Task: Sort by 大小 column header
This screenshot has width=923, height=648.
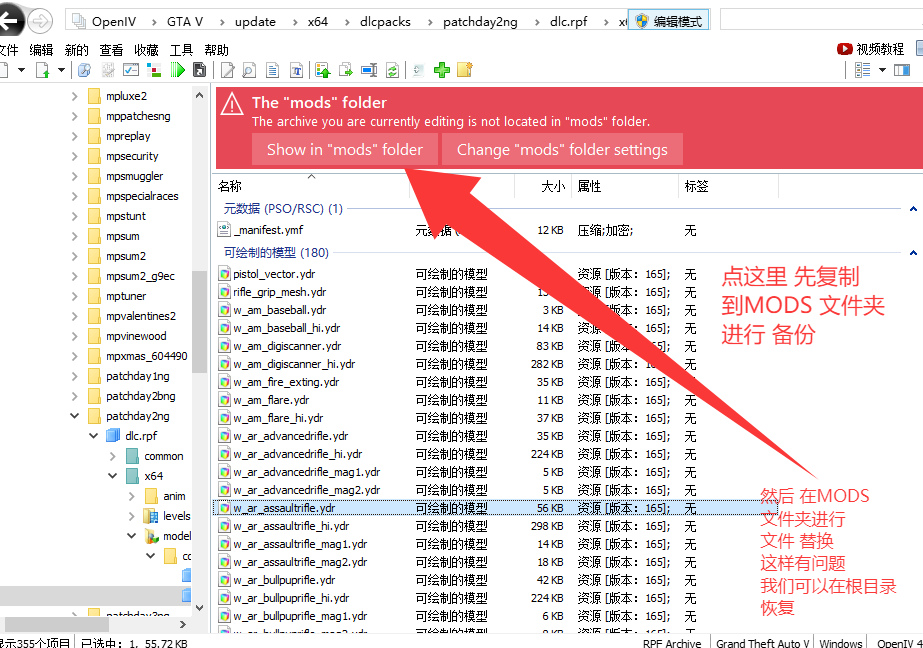Action: coord(543,186)
